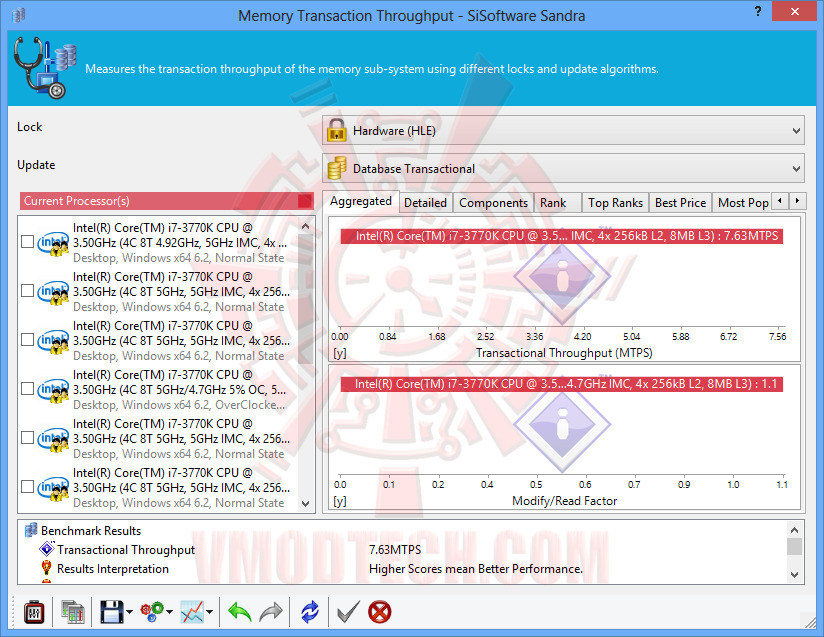This screenshot has height=637, width=824.
Task: Click 'Higher Scores mean Better Performance.' text
Action: [476, 569]
